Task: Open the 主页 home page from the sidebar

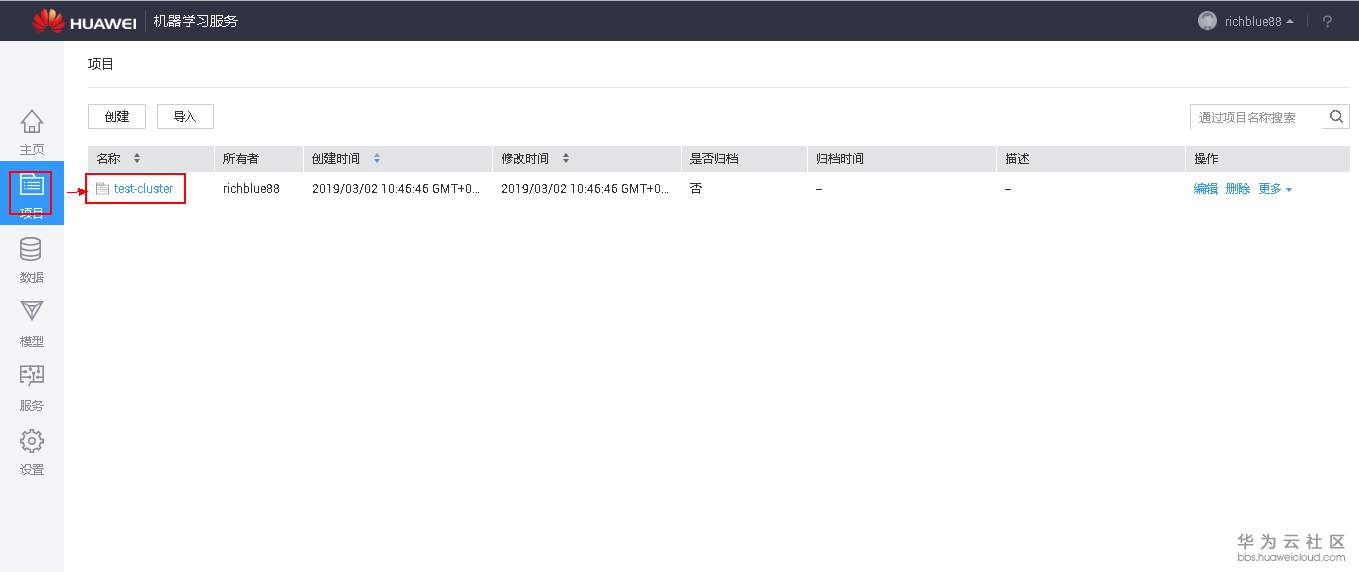Action: pyautogui.click(x=32, y=133)
